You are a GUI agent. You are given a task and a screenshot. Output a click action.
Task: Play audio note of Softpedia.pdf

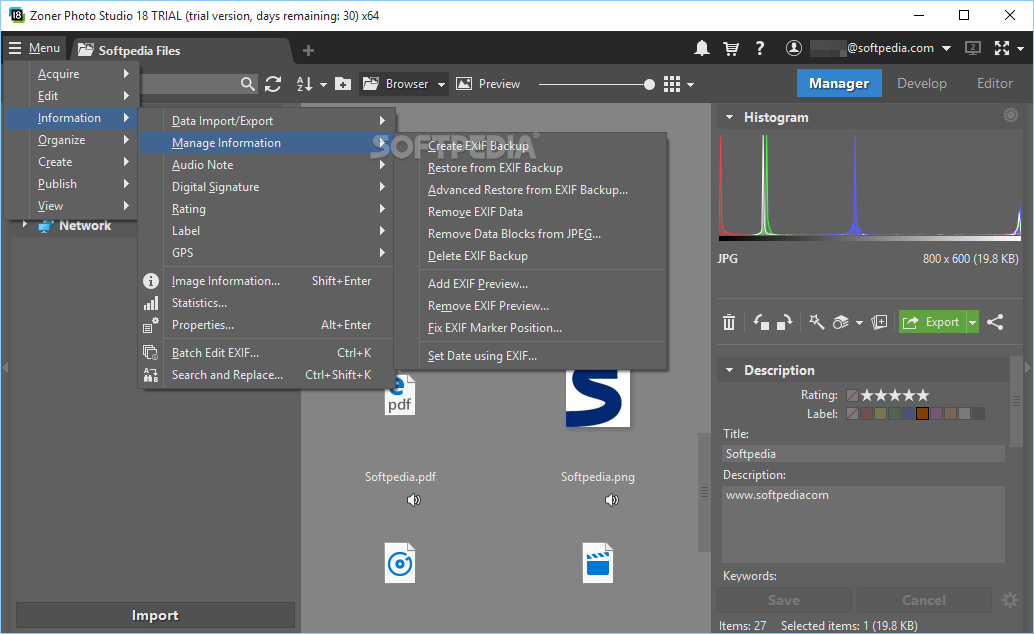(x=413, y=500)
